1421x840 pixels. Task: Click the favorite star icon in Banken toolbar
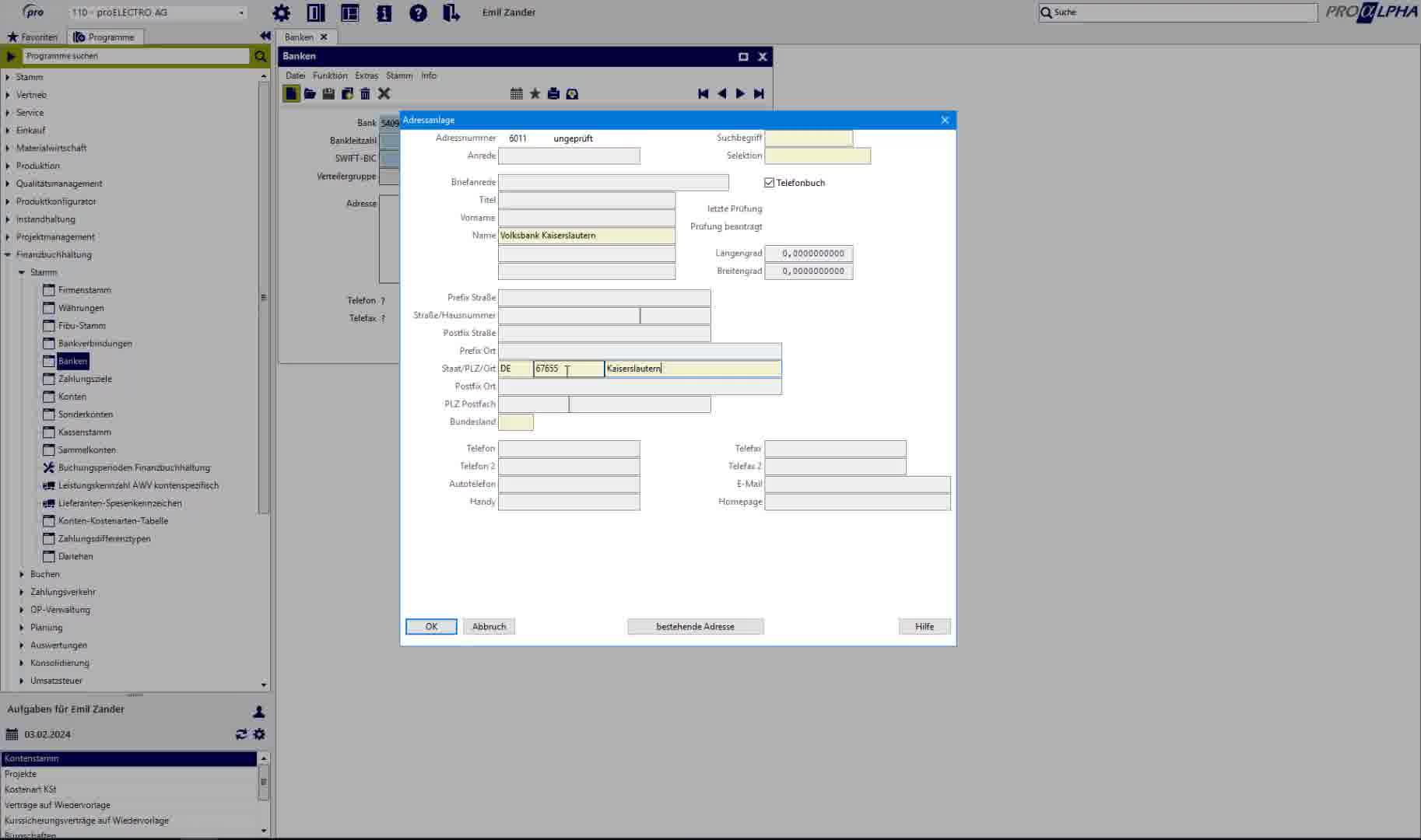click(535, 93)
